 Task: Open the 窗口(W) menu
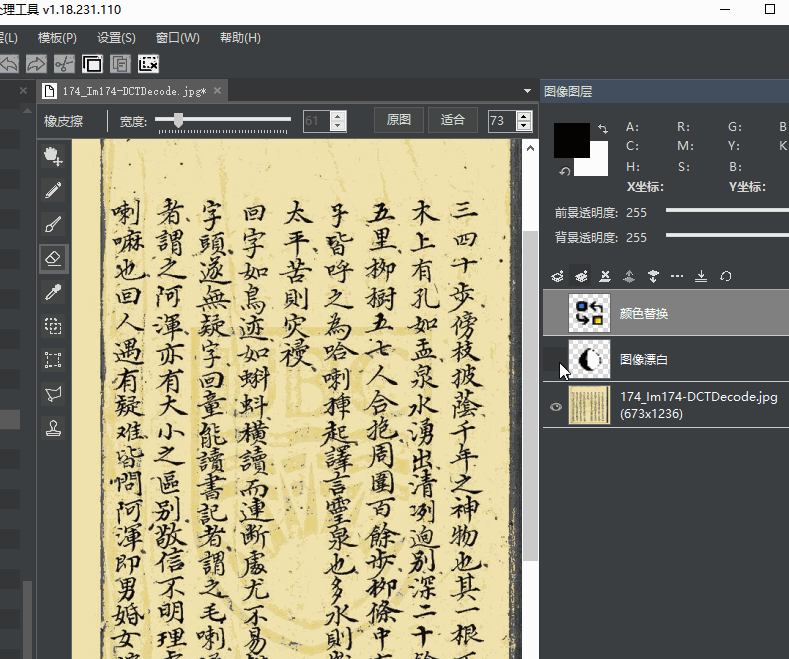(178, 38)
